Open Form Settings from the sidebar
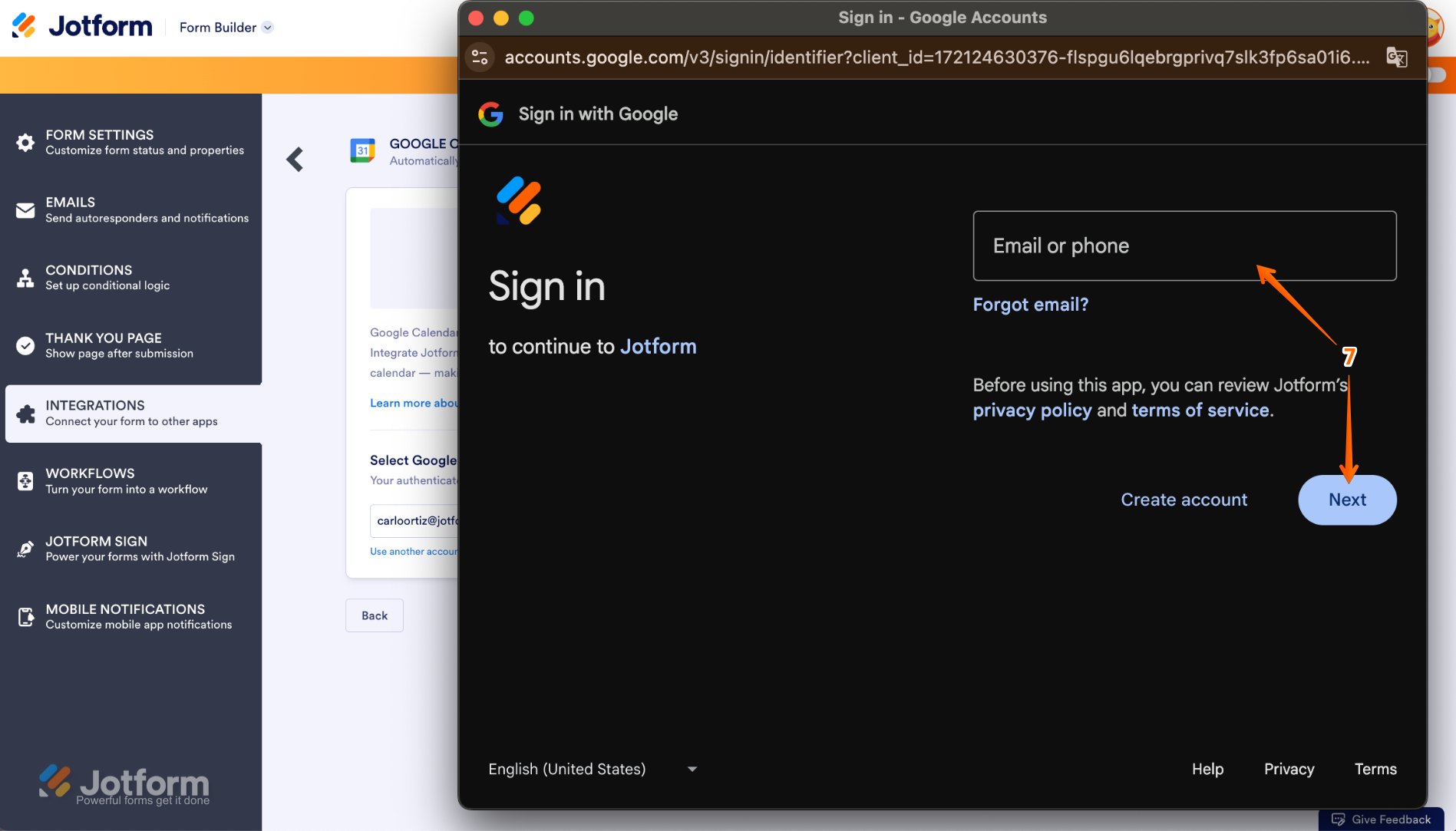1456x831 pixels. [x=25, y=142]
